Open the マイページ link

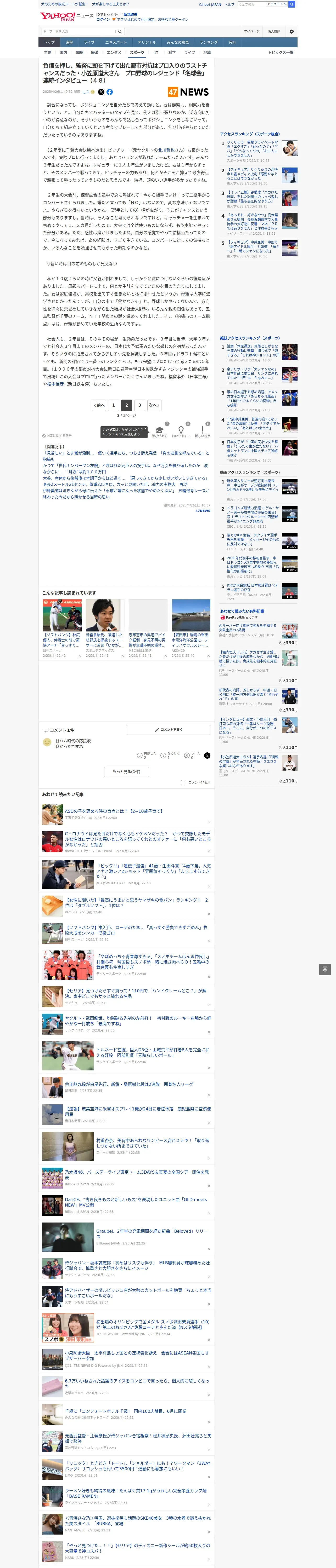pyautogui.click(x=251, y=31)
